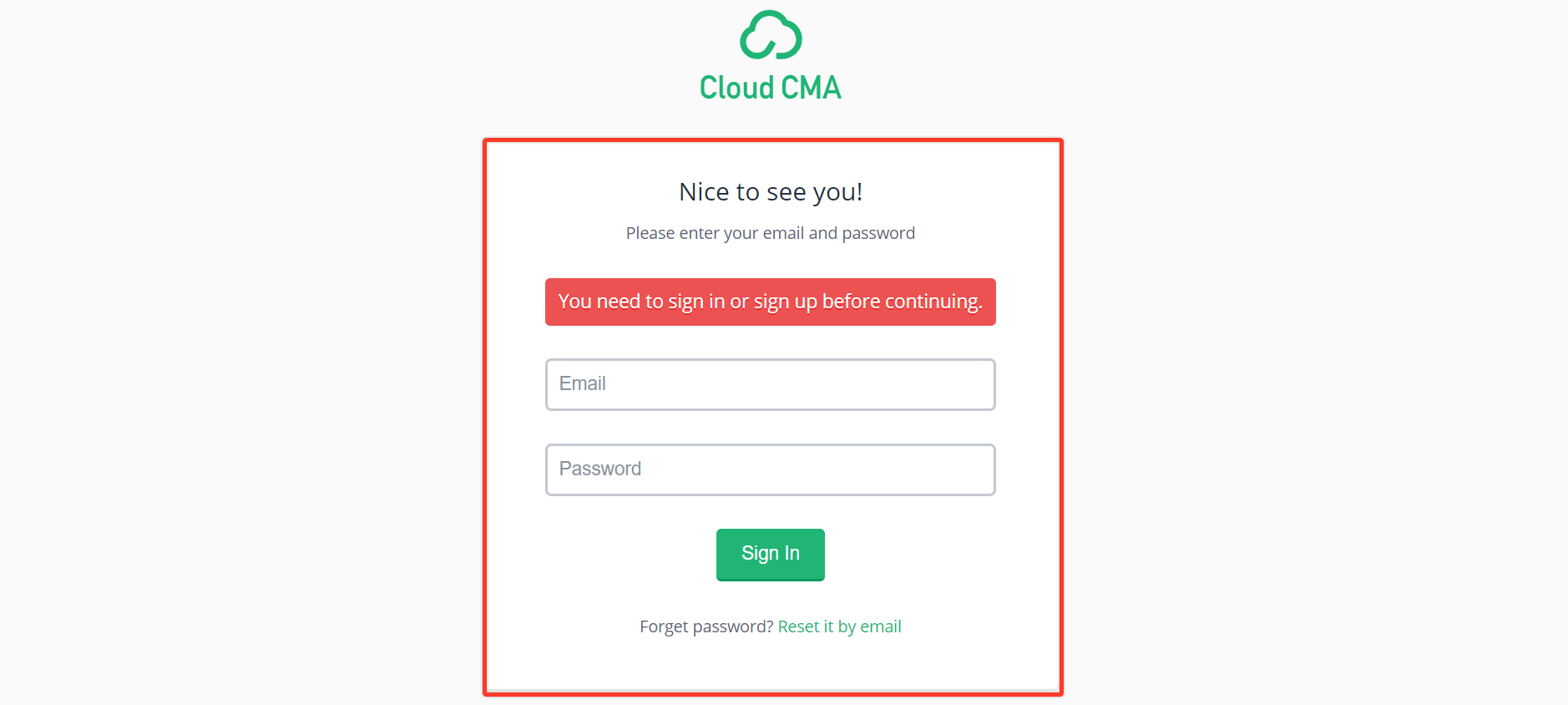1568x705 pixels.
Task: Click the Cloud CMA cloud logo icon
Action: point(771,35)
